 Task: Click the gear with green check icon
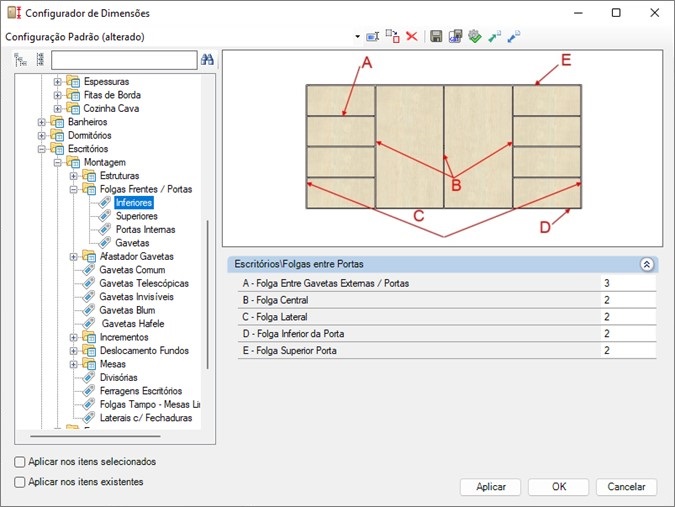[x=475, y=37]
